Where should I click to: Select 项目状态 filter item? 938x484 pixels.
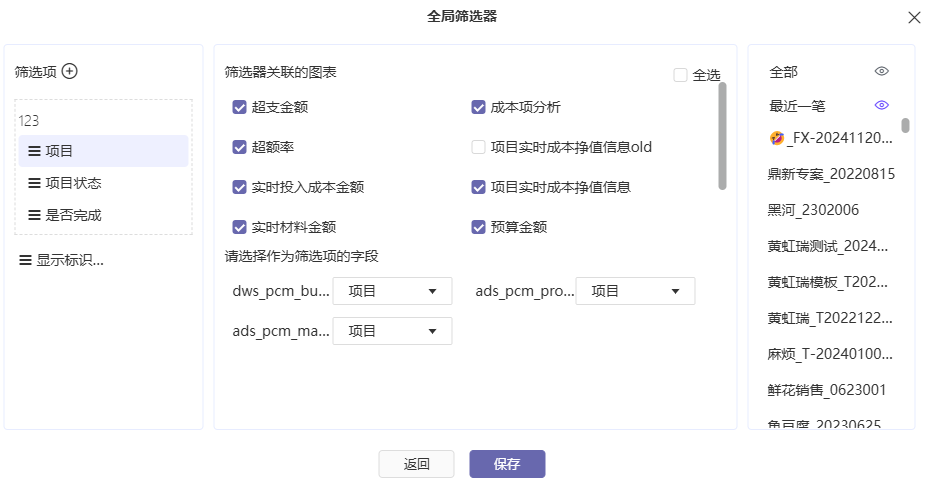click(x=103, y=183)
